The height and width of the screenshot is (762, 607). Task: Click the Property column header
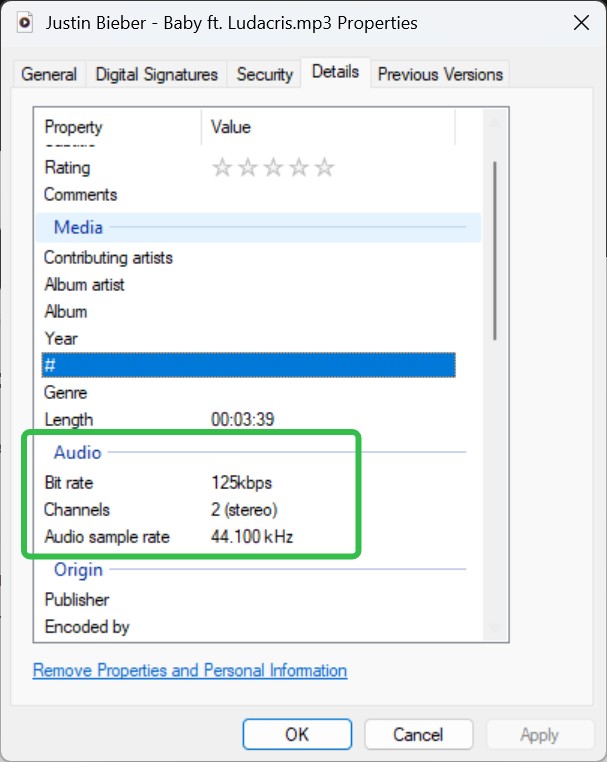118,127
